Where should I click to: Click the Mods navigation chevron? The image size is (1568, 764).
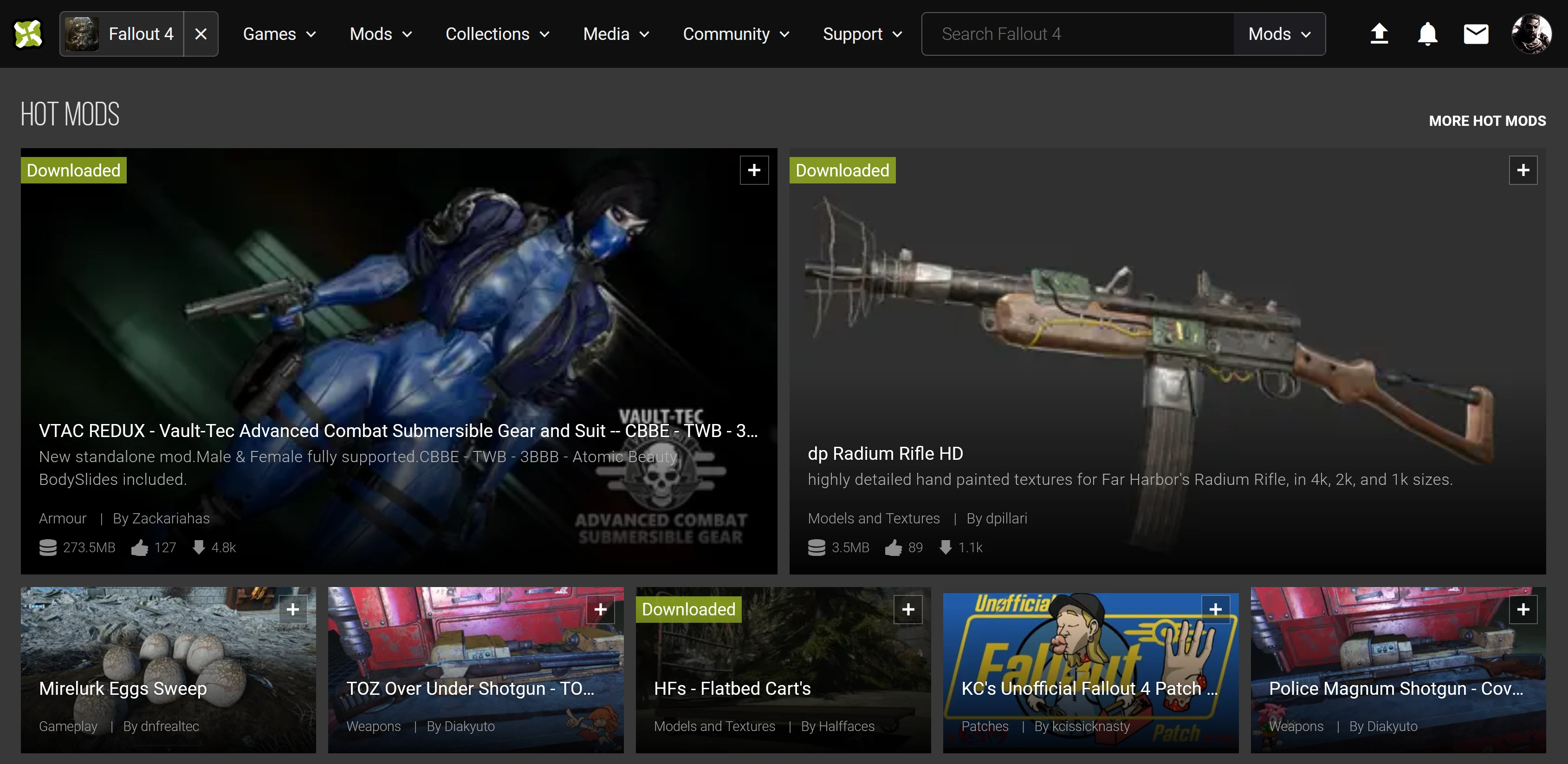(408, 35)
